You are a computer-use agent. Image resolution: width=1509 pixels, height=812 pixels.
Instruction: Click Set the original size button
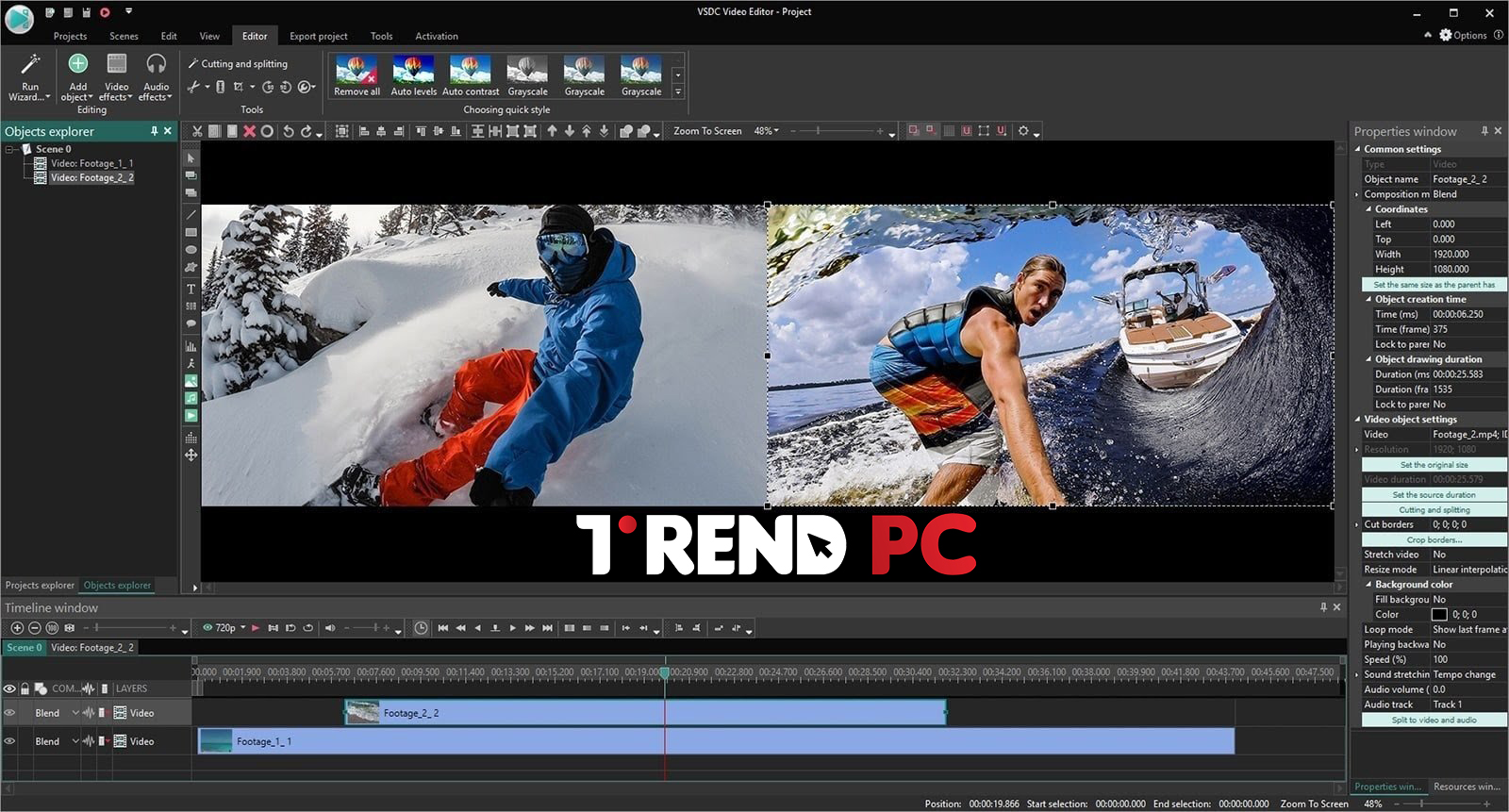[x=1434, y=465]
